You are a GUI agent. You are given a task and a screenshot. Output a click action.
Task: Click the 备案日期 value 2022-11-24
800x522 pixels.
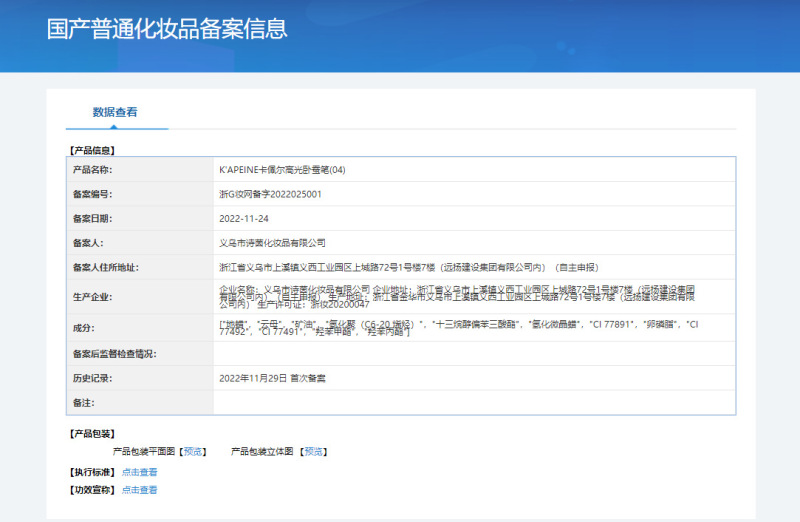pyautogui.click(x=243, y=218)
